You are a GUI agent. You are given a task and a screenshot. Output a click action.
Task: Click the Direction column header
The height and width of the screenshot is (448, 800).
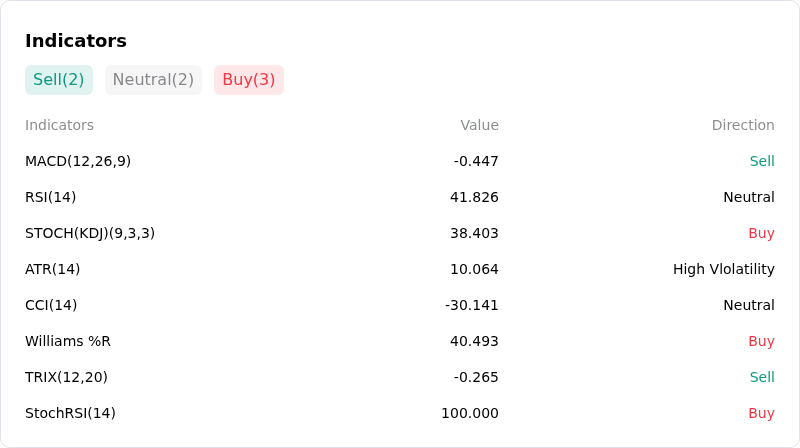pos(743,125)
